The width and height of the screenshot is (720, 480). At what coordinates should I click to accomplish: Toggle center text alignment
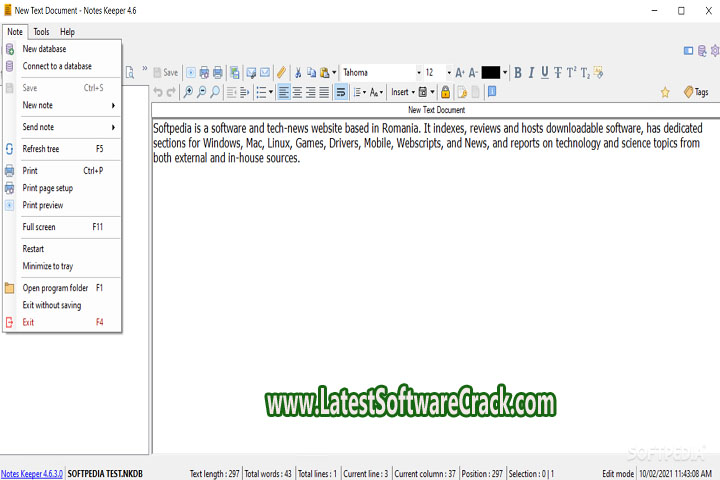point(297,92)
